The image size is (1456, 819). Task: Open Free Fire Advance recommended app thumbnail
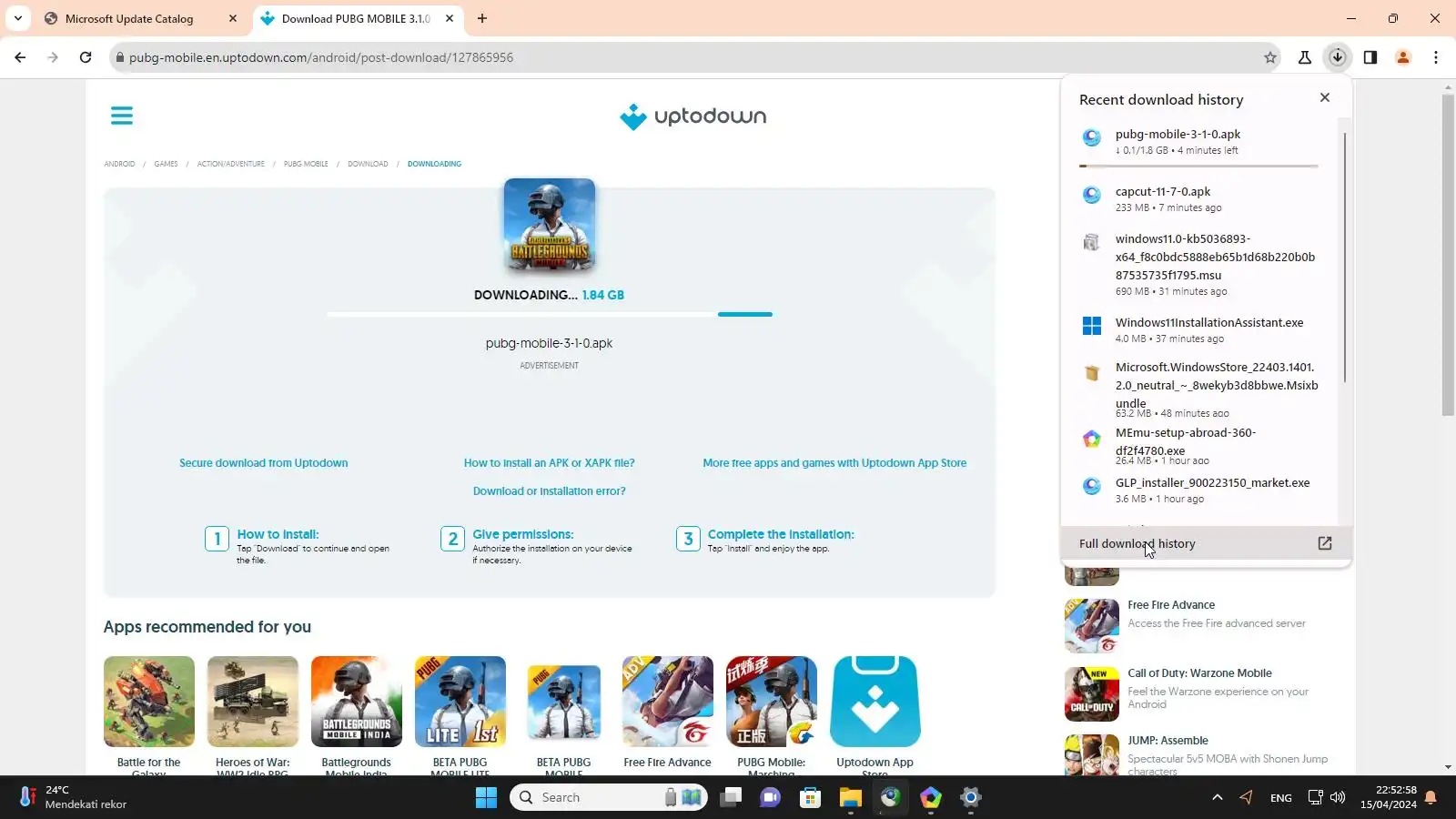668,702
